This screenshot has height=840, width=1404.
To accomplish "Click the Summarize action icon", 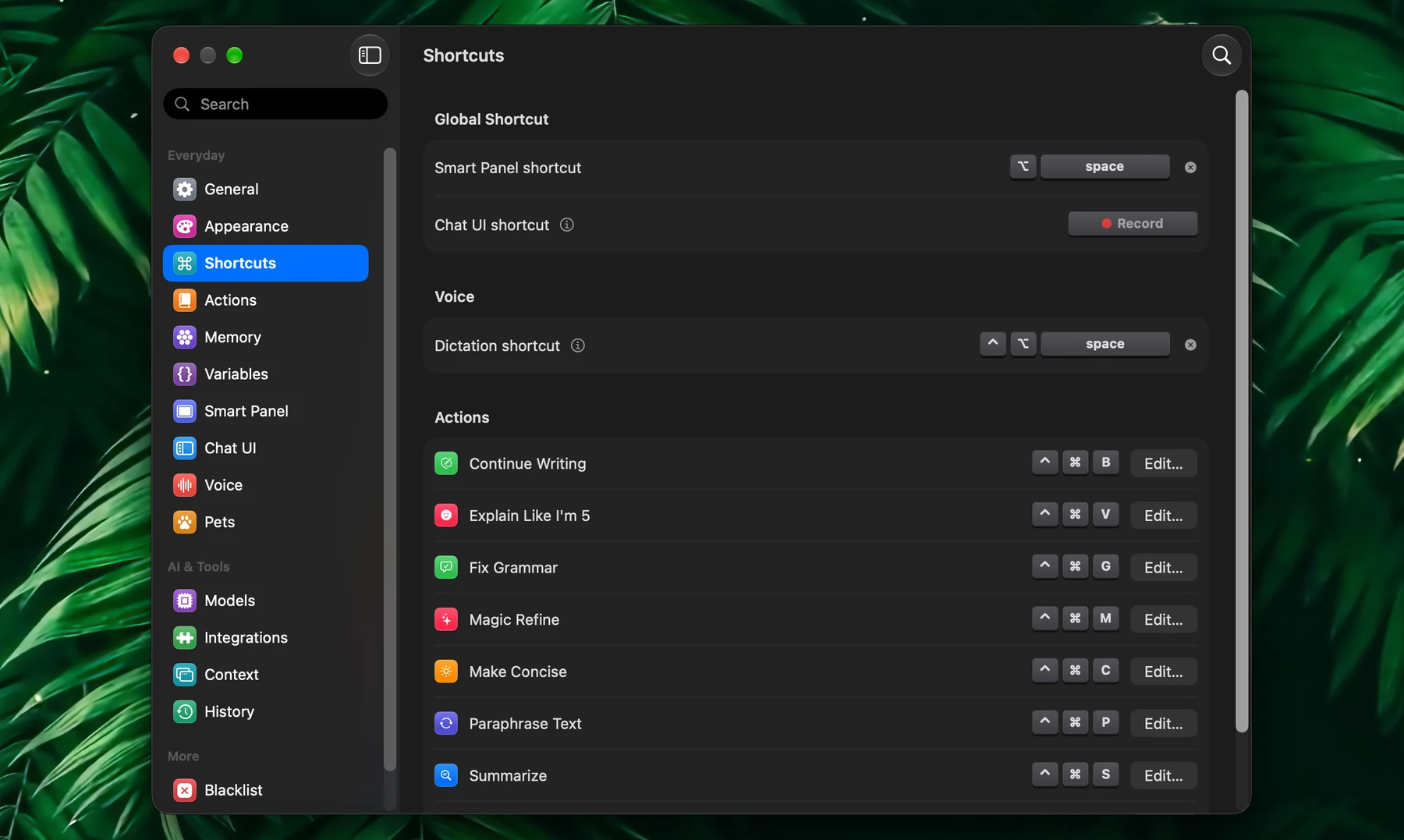I will click(x=446, y=776).
